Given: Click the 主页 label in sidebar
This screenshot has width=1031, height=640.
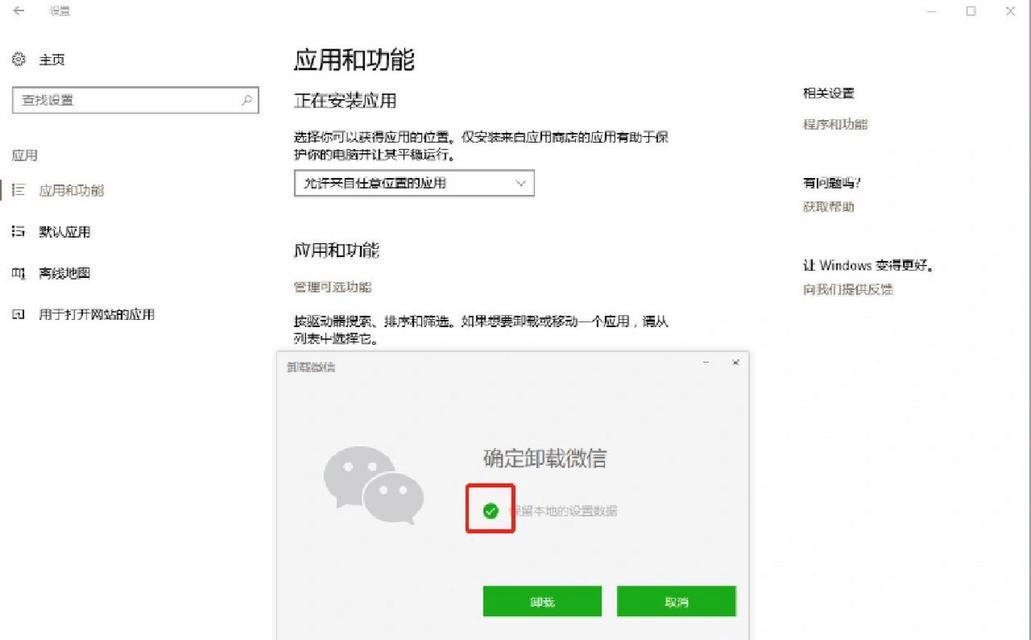Looking at the screenshot, I should [x=52, y=60].
